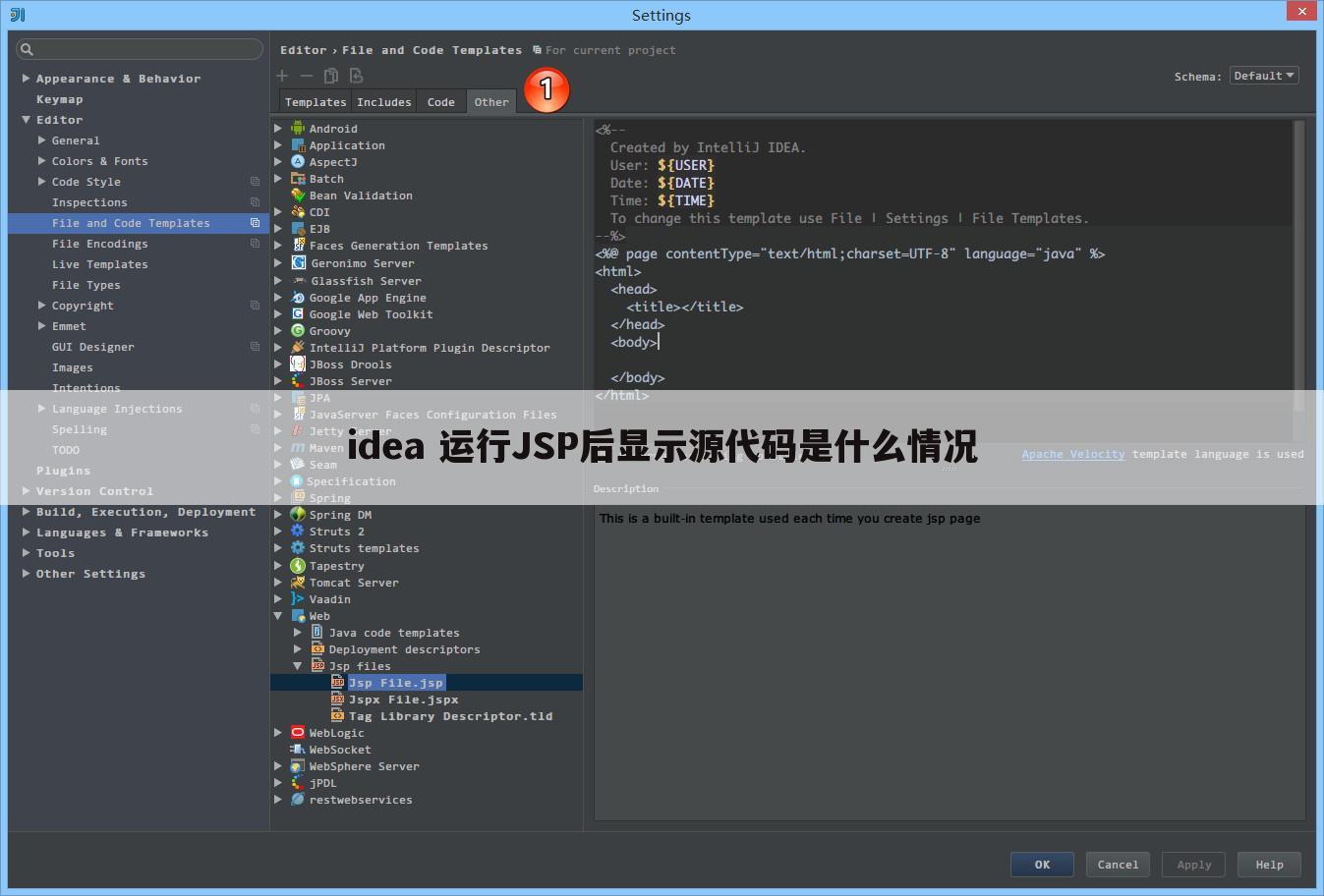The height and width of the screenshot is (896, 1324).
Task: Switch to the Code tab
Action: pos(441,102)
